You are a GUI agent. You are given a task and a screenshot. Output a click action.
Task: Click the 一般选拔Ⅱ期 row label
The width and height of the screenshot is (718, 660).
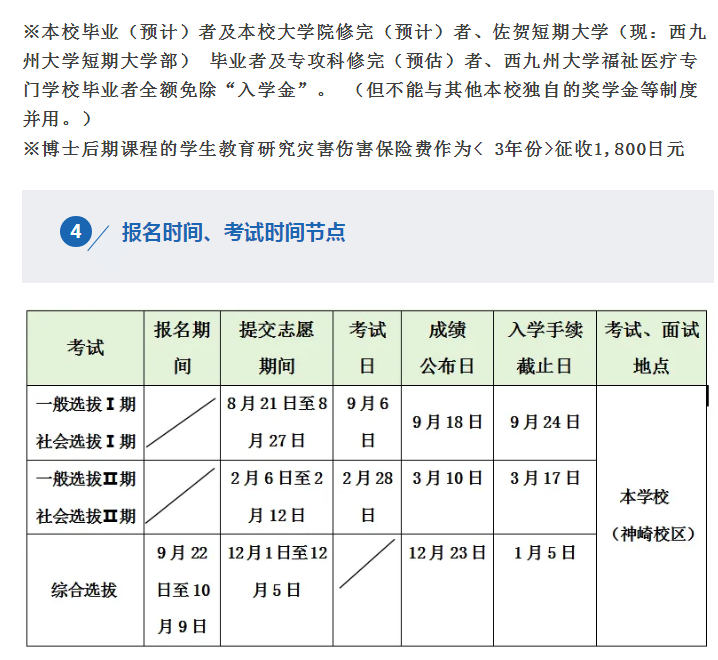pos(86,479)
